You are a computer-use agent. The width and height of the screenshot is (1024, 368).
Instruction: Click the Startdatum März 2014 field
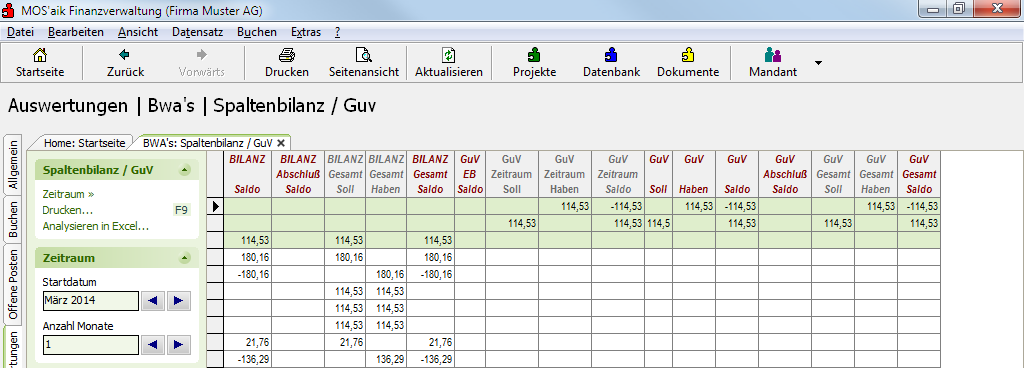(90, 301)
